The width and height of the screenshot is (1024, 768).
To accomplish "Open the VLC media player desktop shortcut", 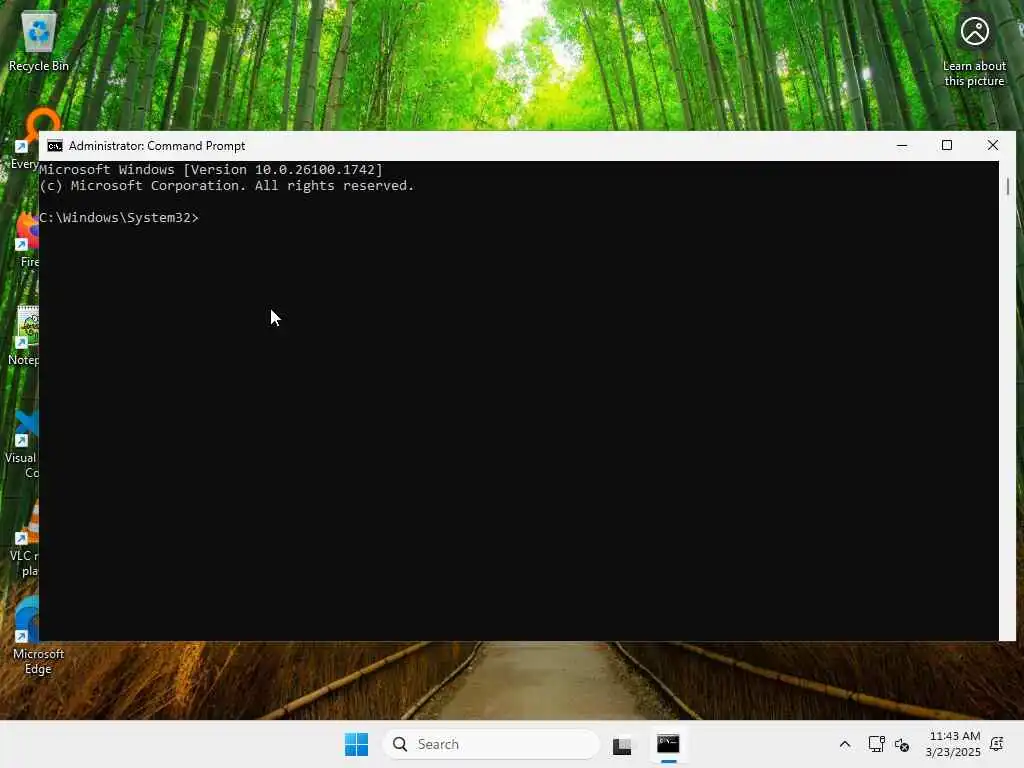I will pyautogui.click(x=26, y=539).
